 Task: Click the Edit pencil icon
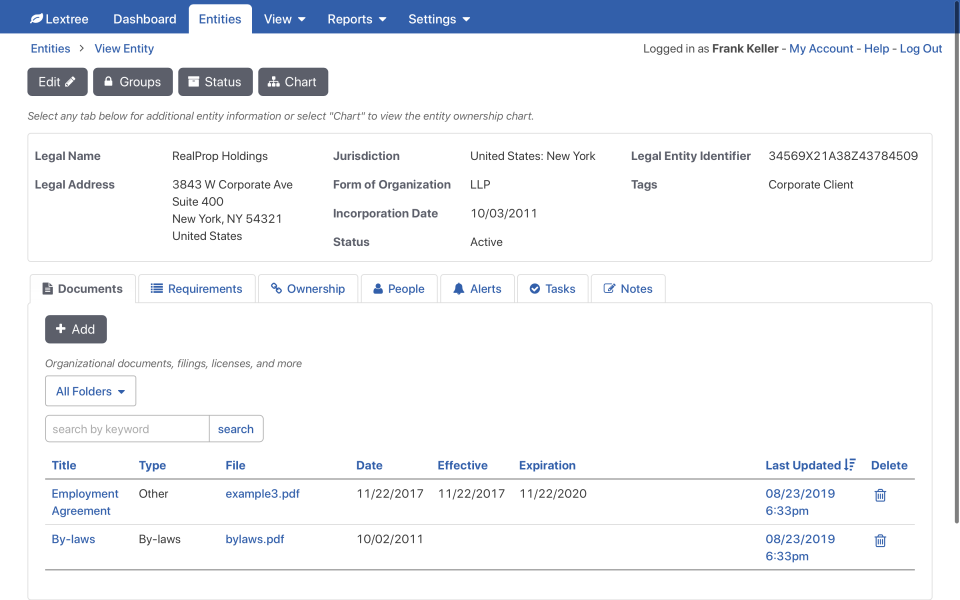70,81
